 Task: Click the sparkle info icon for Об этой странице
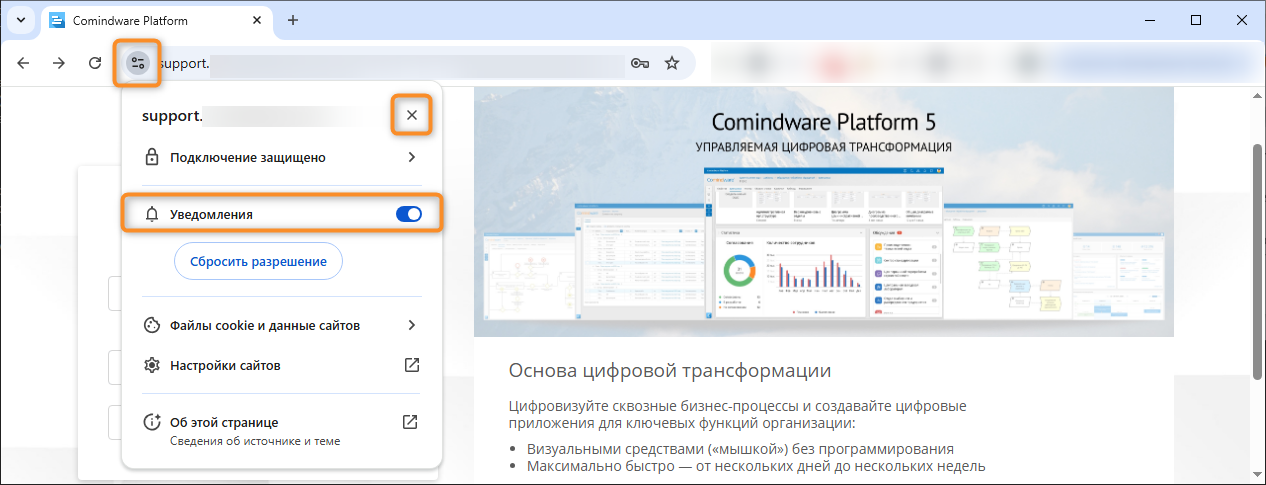(152, 422)
